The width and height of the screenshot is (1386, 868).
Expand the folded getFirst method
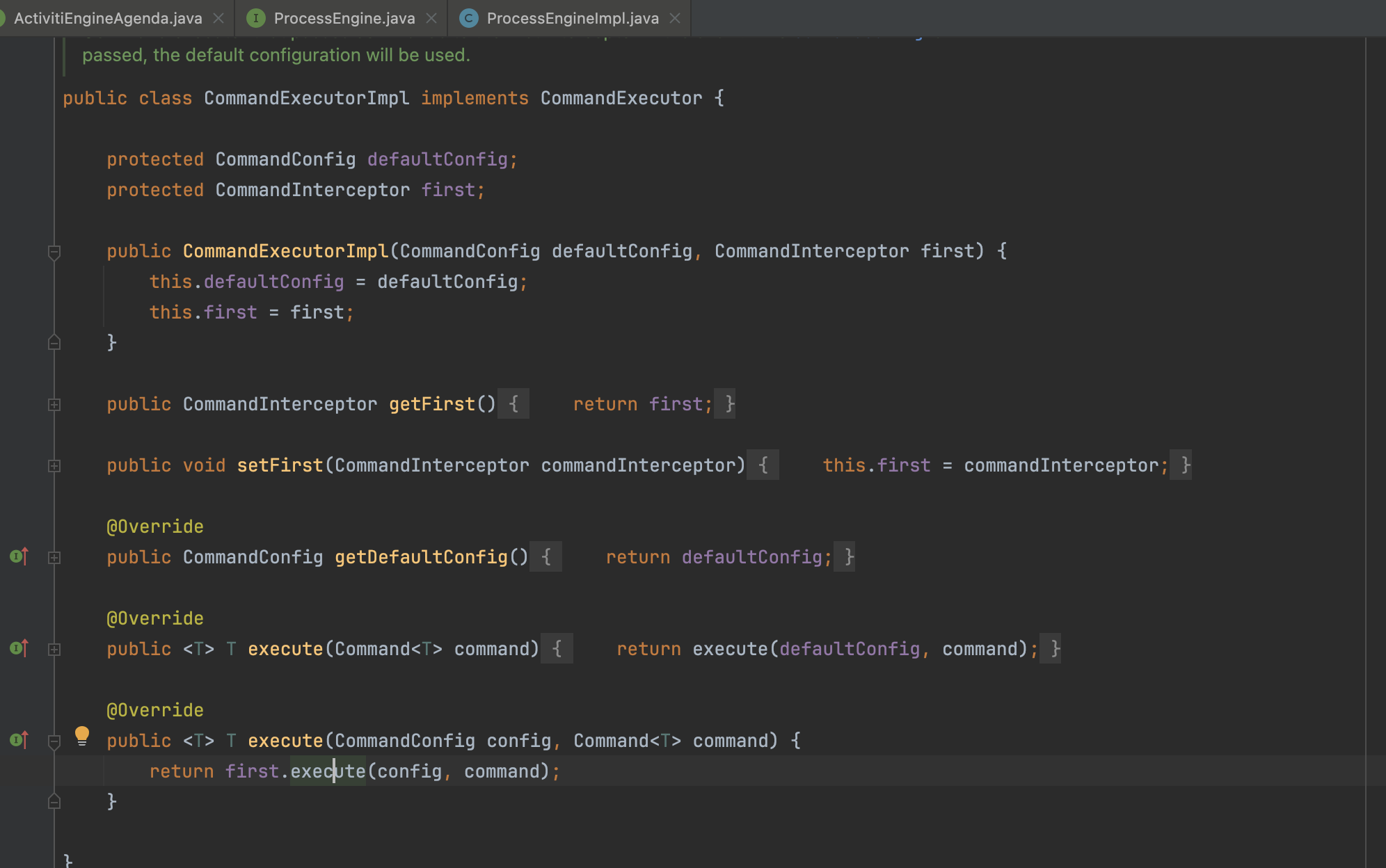tap(54, 404)
